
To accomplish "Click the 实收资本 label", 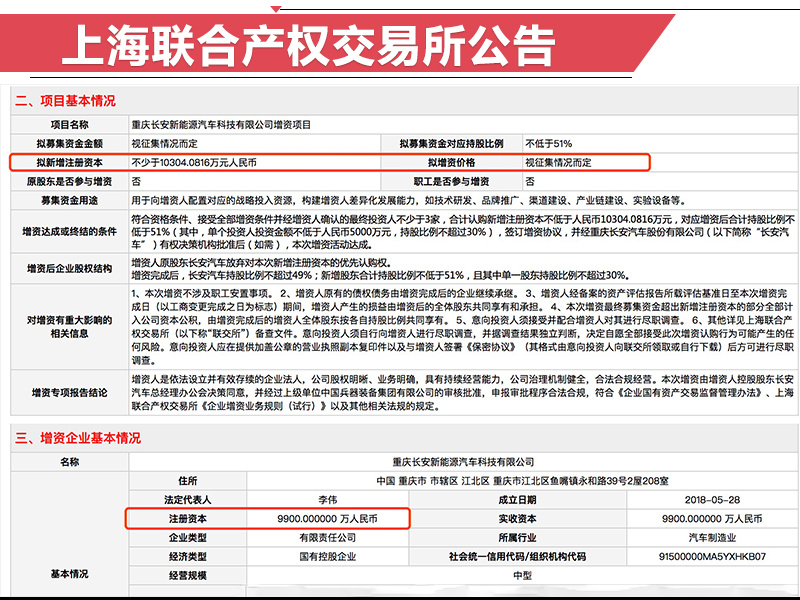I will (517, 518).
